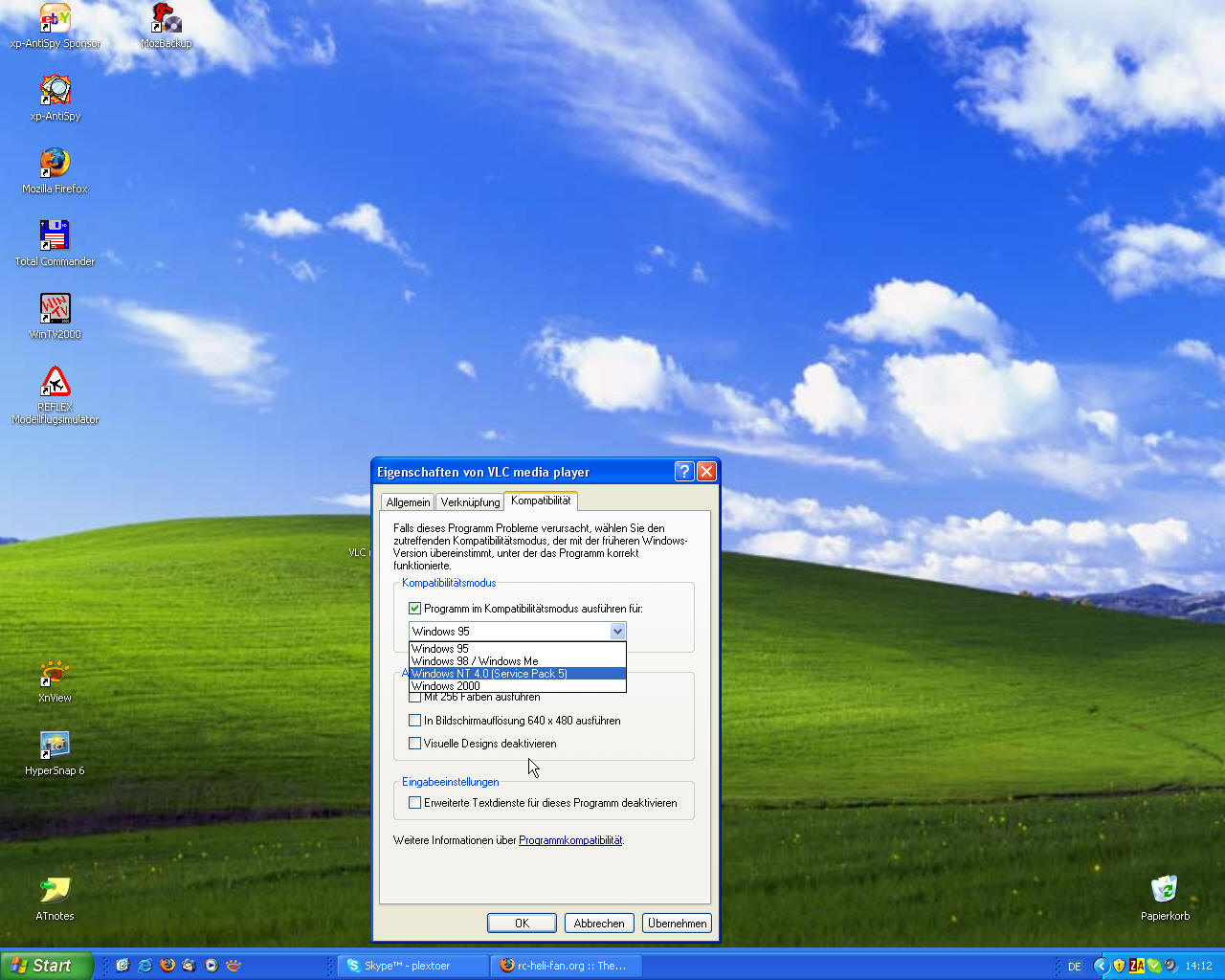This screenshot has width=1225, height=980.
Task: Click the Papierkorb recycle bin icon
Action: [x=1165, y=890]
